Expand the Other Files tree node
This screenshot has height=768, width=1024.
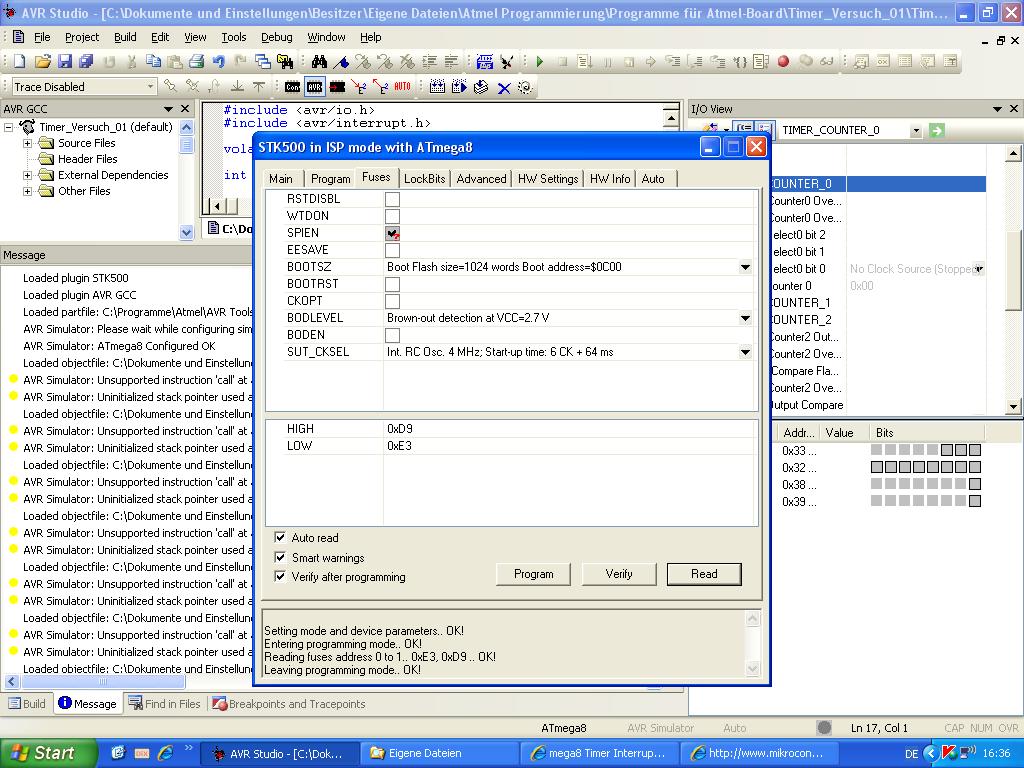27,191
